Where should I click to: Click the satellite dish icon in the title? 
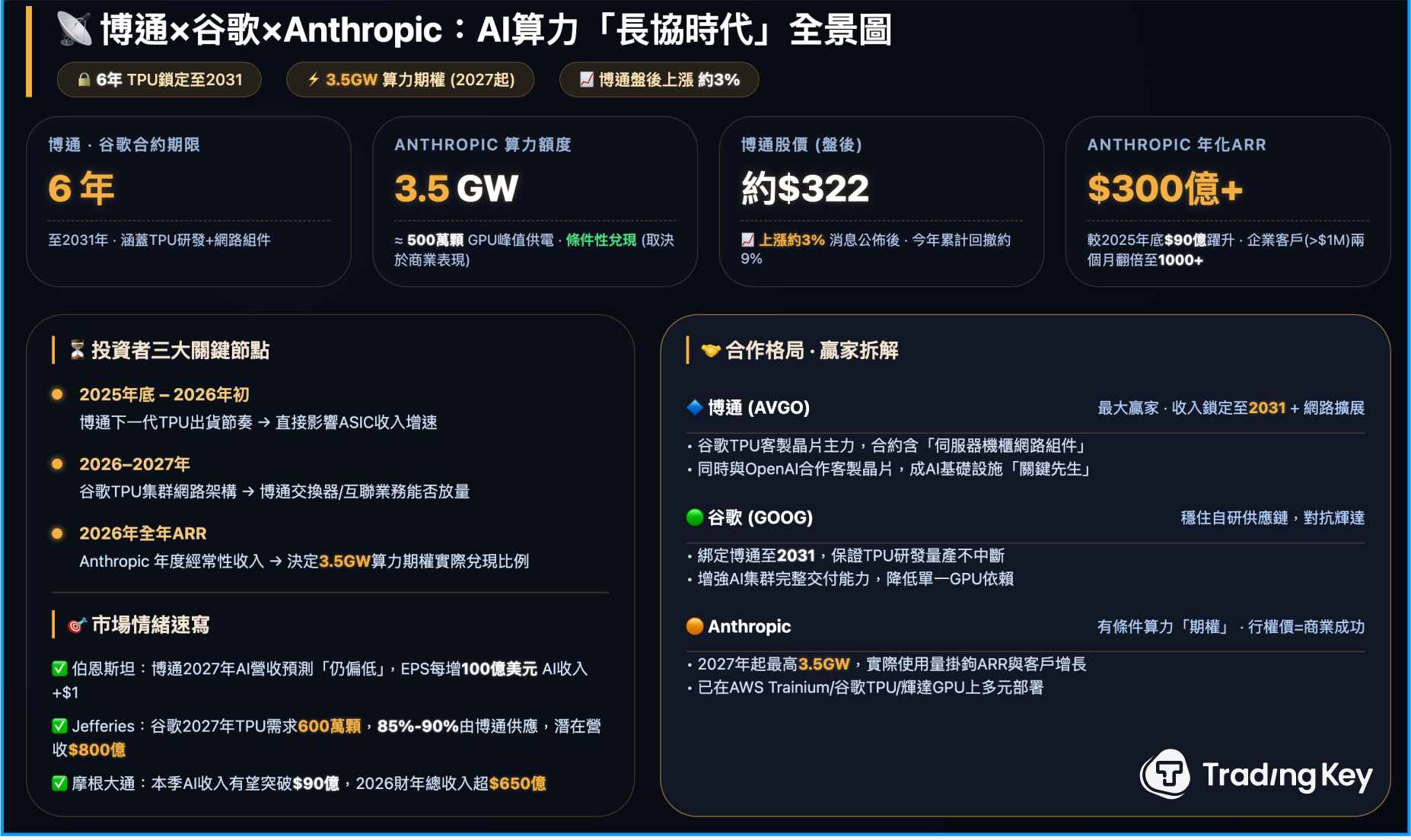coord(75,30)
